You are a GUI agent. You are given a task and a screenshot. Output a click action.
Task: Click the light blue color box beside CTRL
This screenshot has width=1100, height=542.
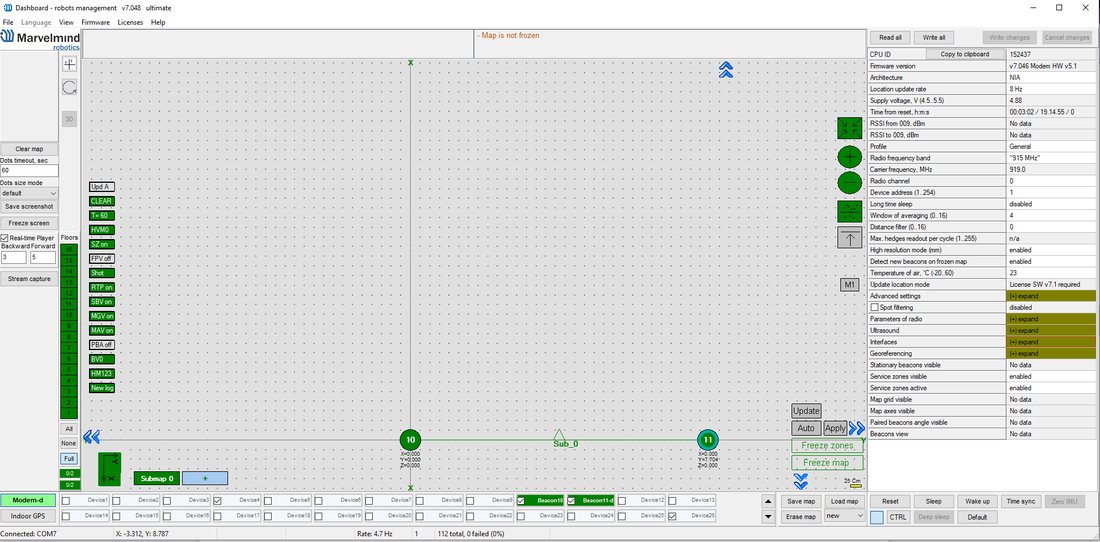(877, 517)
